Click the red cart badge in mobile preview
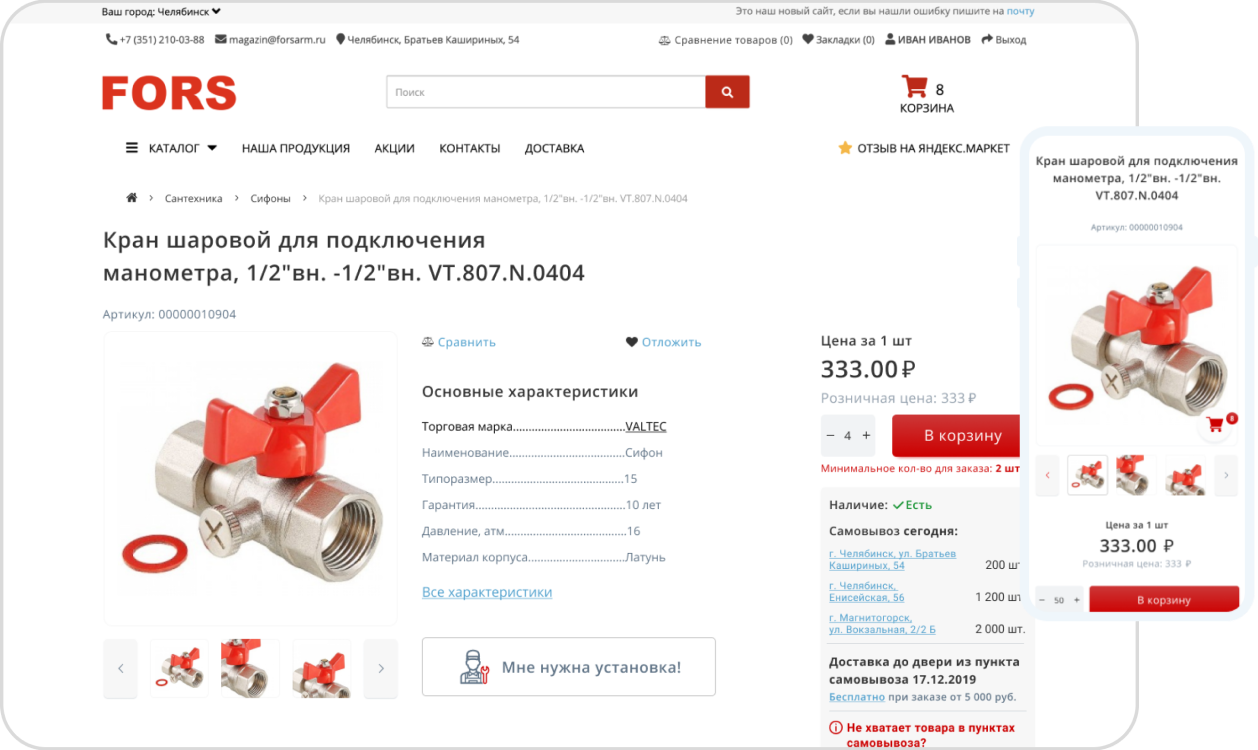 (x=1217, y=425)
